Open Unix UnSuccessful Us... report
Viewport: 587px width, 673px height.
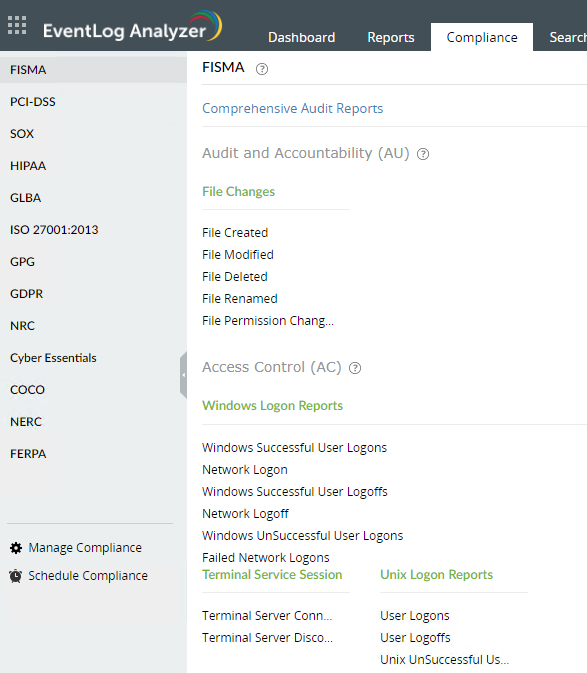pos(445,660)
